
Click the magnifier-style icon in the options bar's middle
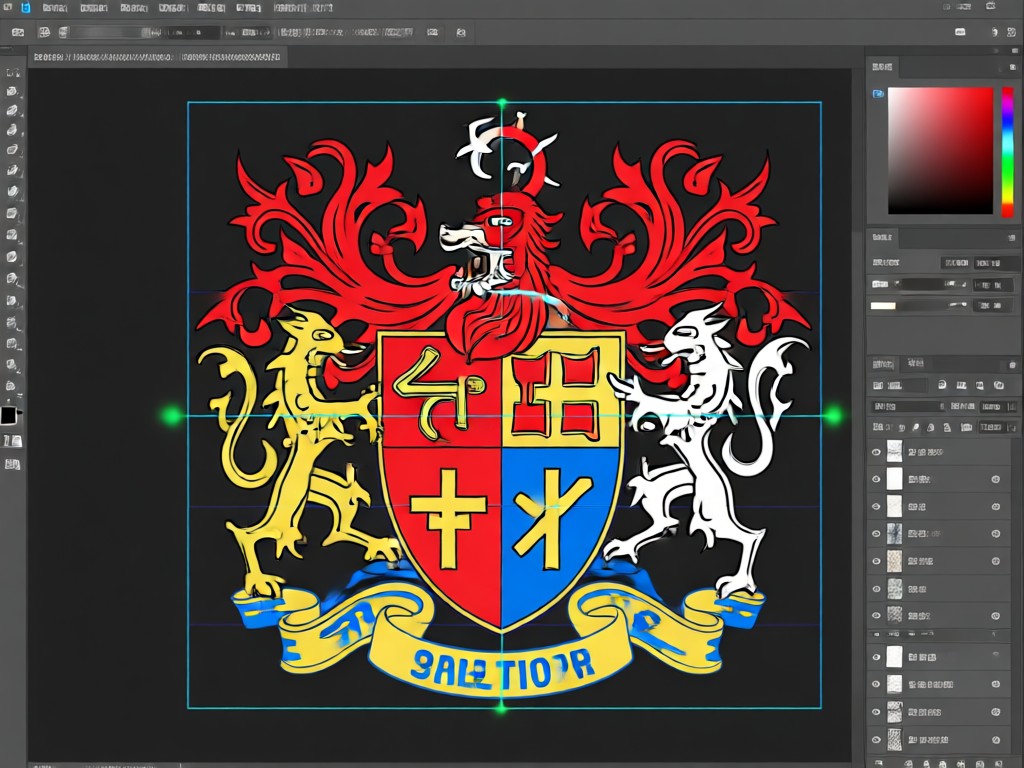(461, 32)
